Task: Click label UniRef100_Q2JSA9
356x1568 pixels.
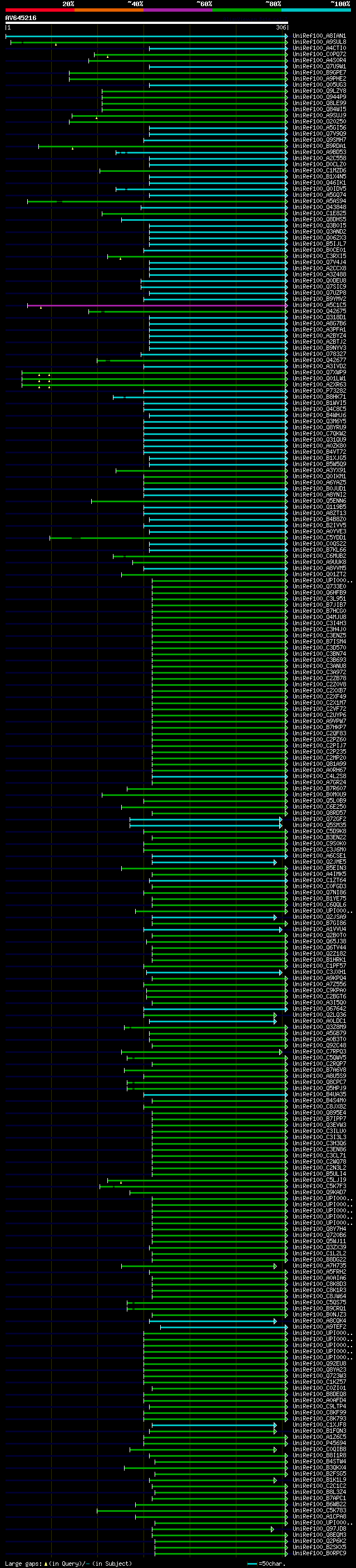Action: [x=319, y=917]
